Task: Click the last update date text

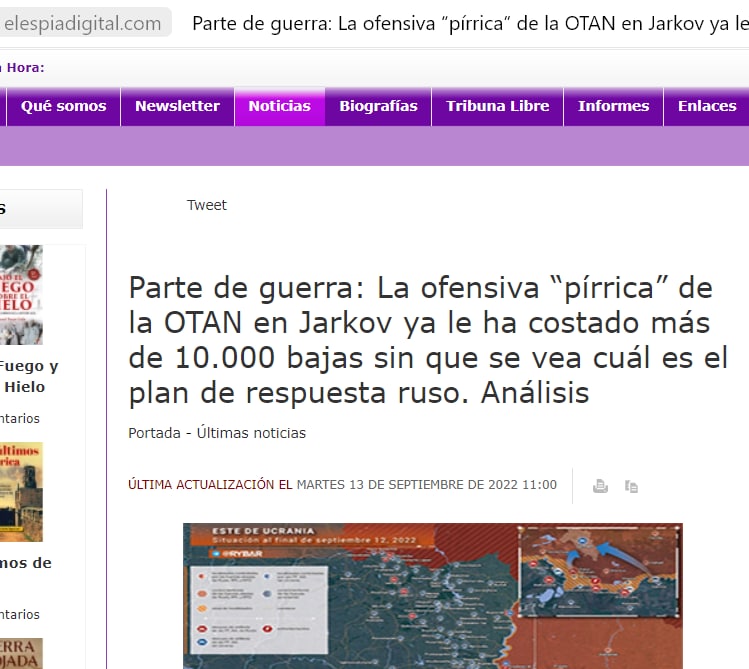Action: (342, 485)
